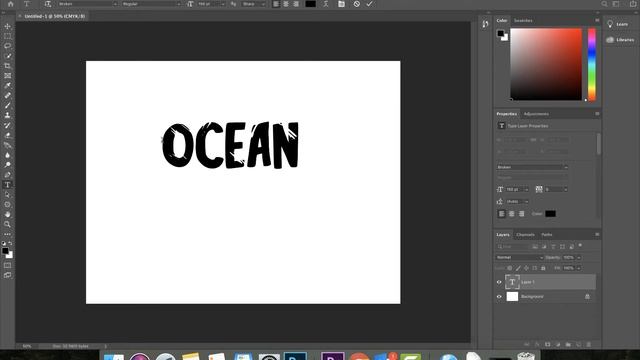This screenshot has width=640, height=360.
Task: Switch to the Paths tab
Action: (547, 235)
